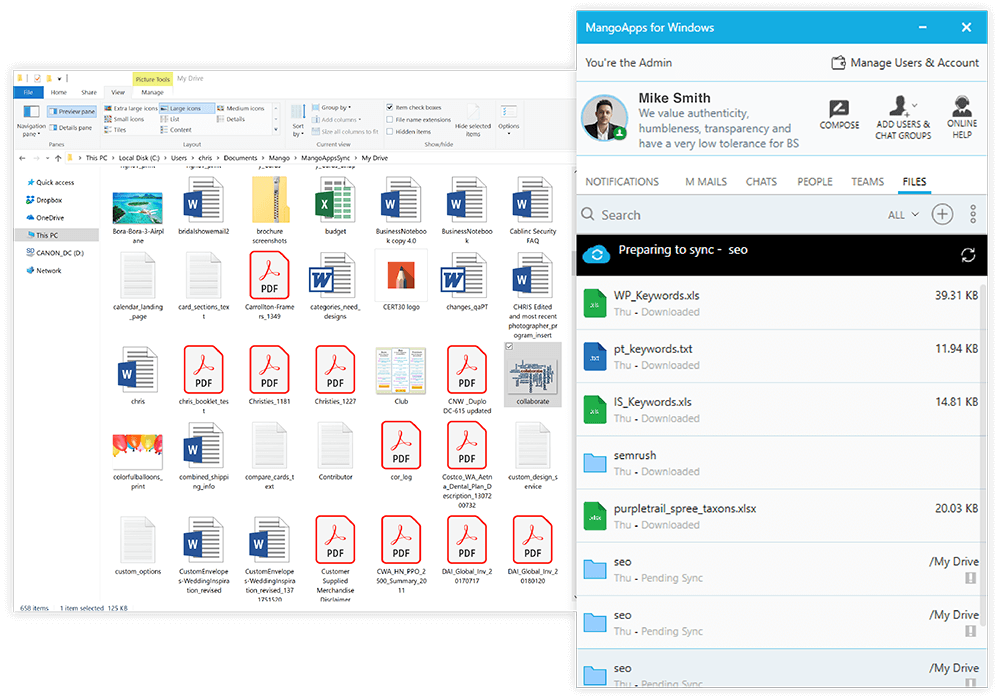The image size is (1000, 698).
Task: Click Hide selected items button
Action: [x=473, y=120]
